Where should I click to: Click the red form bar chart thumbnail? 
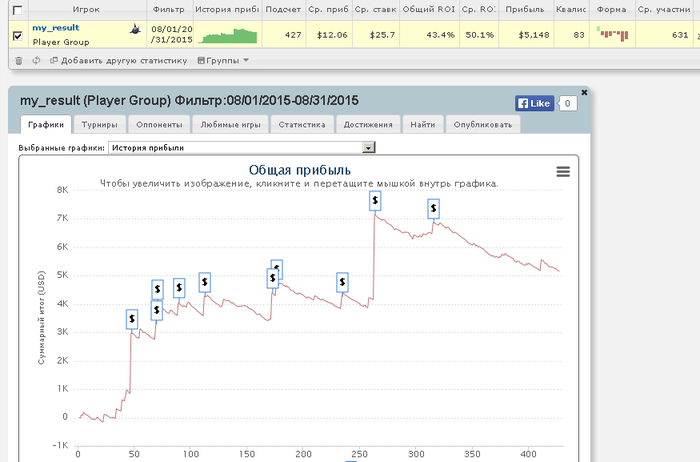coord(612,34)
